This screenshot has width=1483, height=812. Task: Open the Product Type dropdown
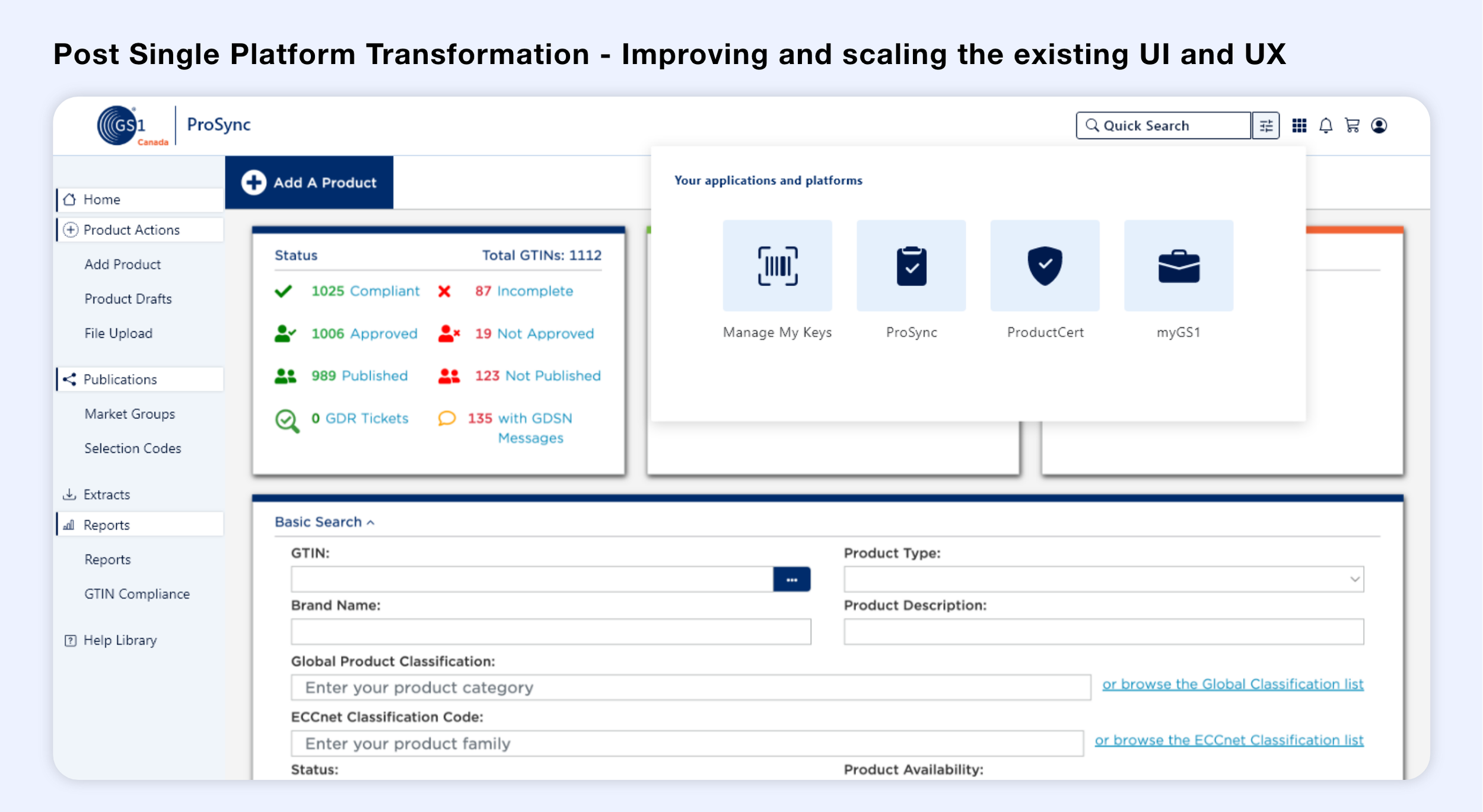point(1103,579)
